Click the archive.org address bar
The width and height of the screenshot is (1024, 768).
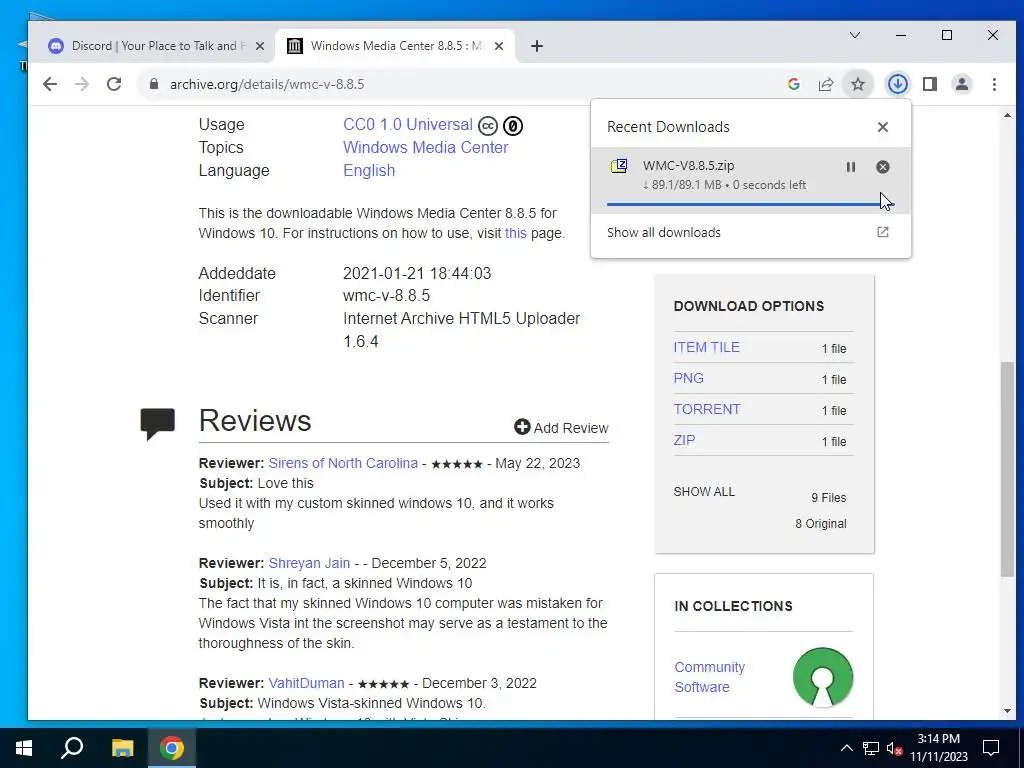click(x=457, y=84)
